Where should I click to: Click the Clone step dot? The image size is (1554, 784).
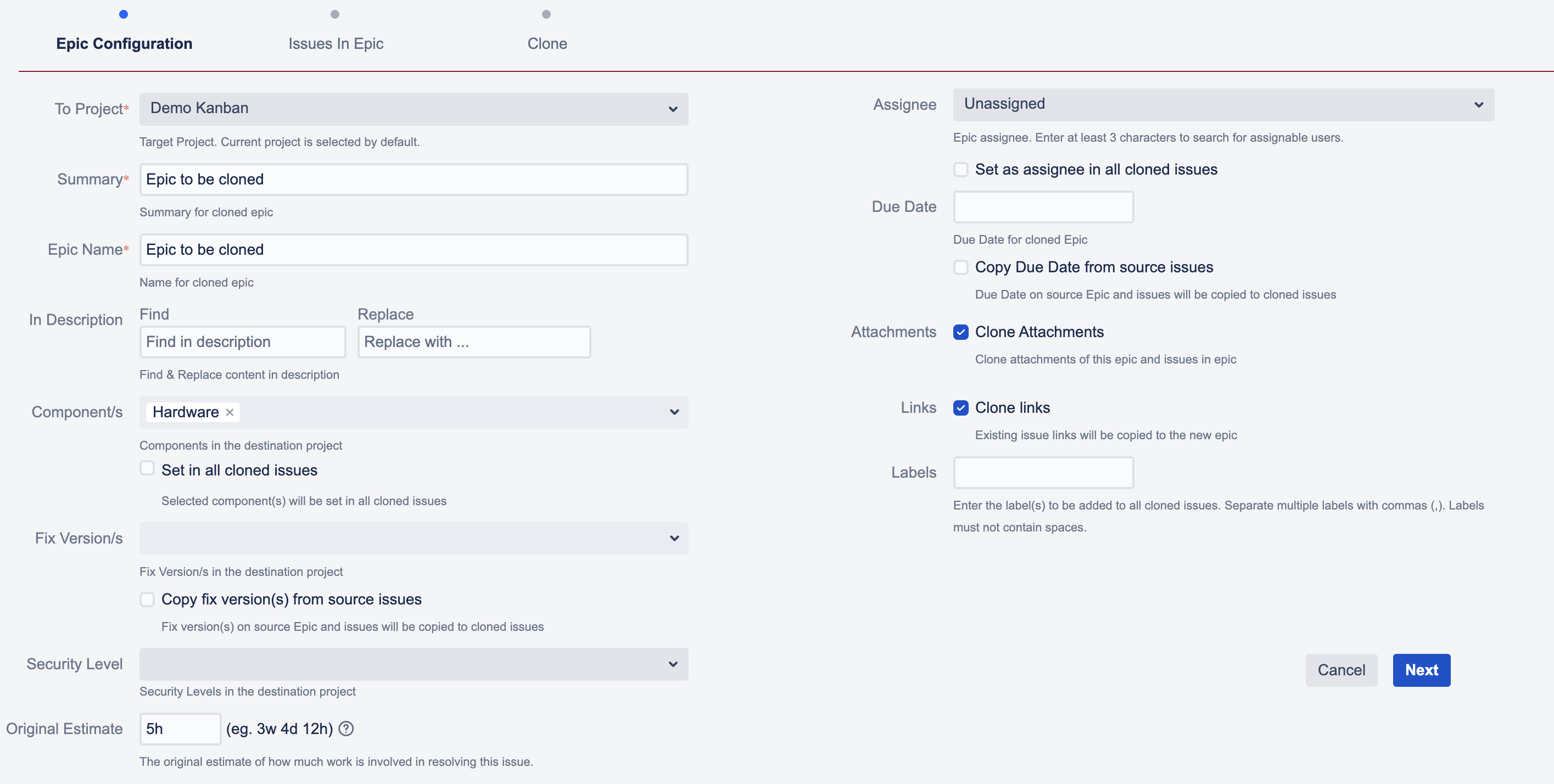pyautogui.click(x=546, y=14)
